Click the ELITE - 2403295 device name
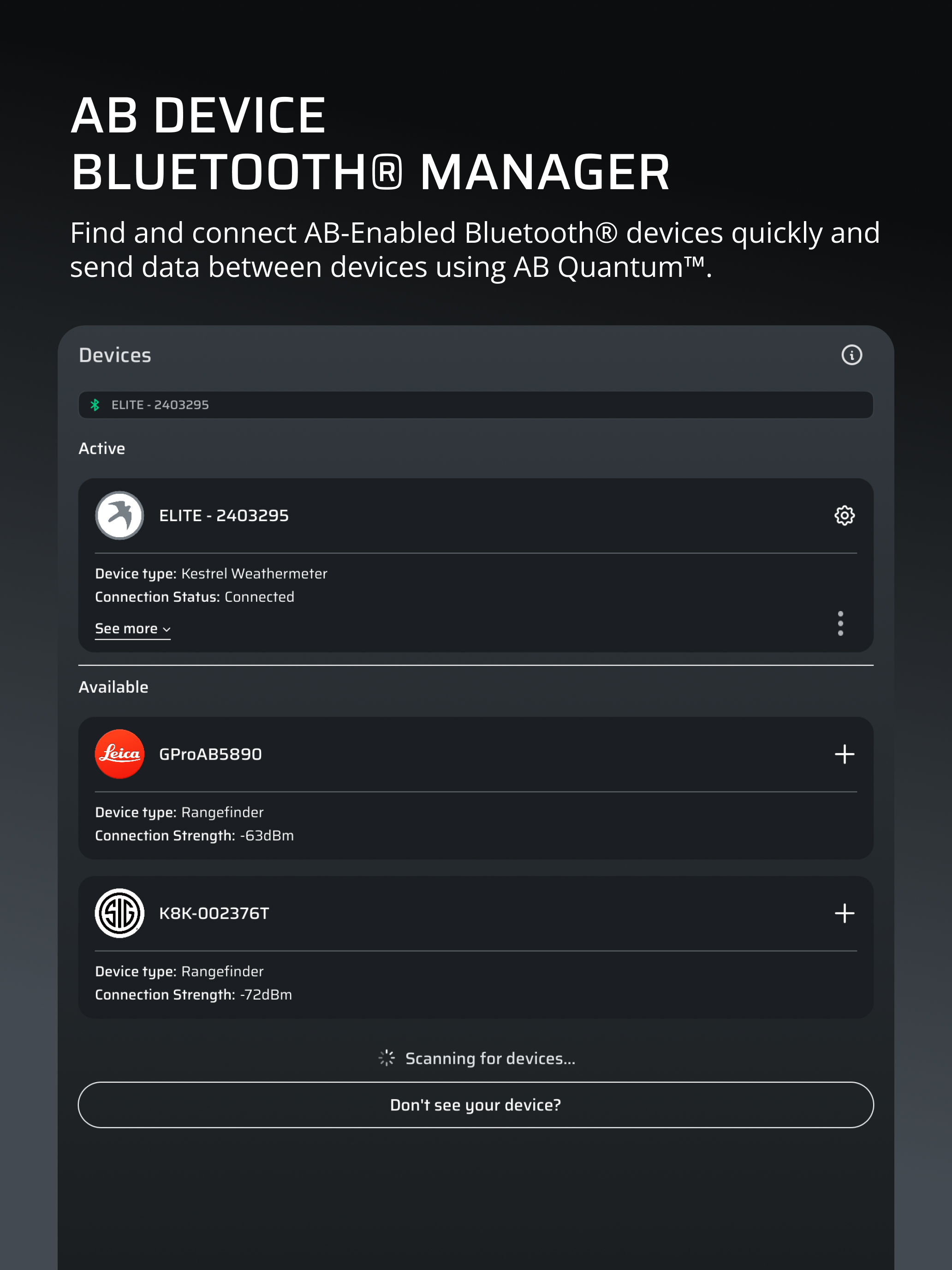Image resolution: width=952 pixels, height=1270 pixels. tap(224, 515)
